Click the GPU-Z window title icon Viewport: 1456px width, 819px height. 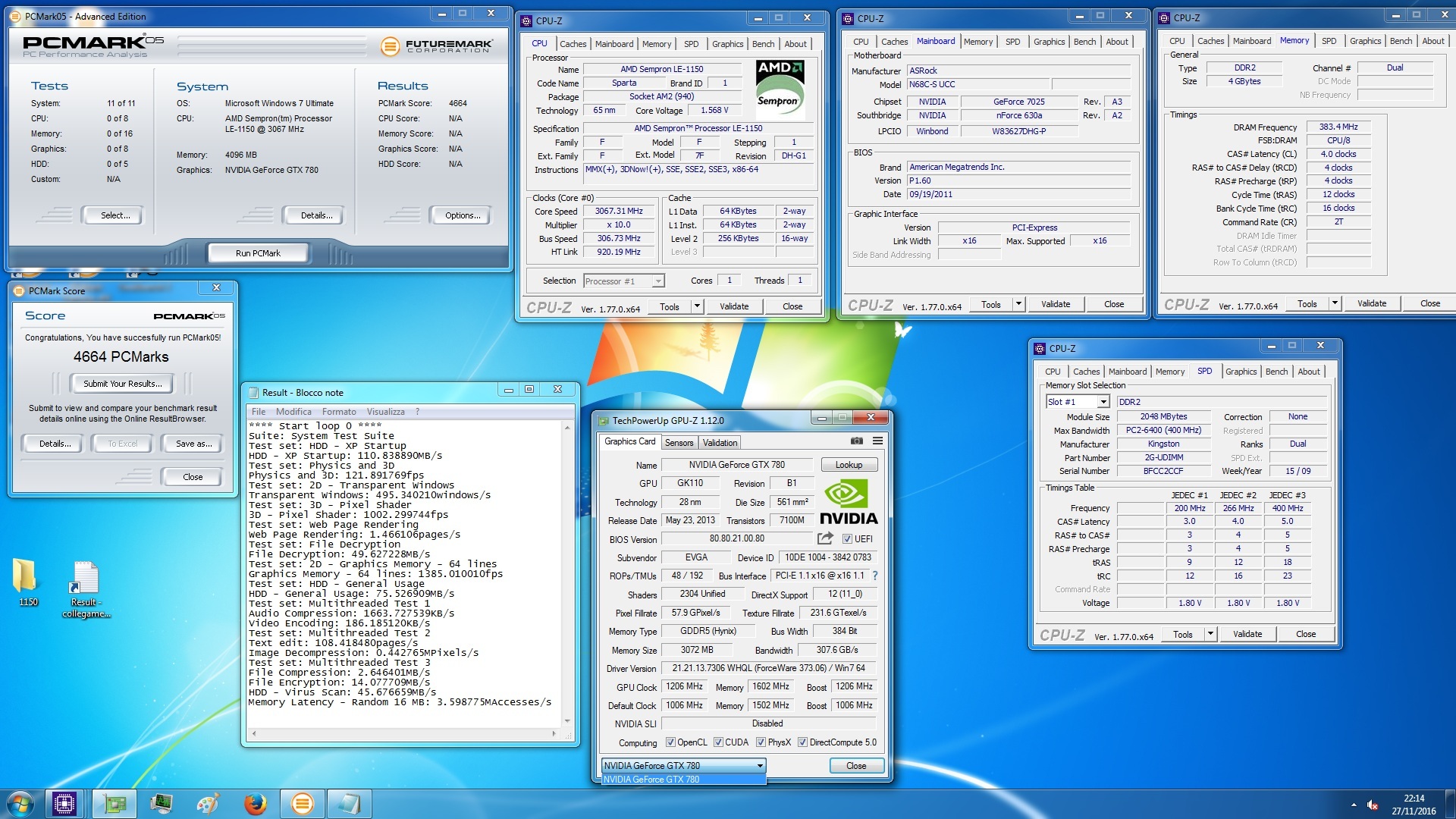click(604, 420)
